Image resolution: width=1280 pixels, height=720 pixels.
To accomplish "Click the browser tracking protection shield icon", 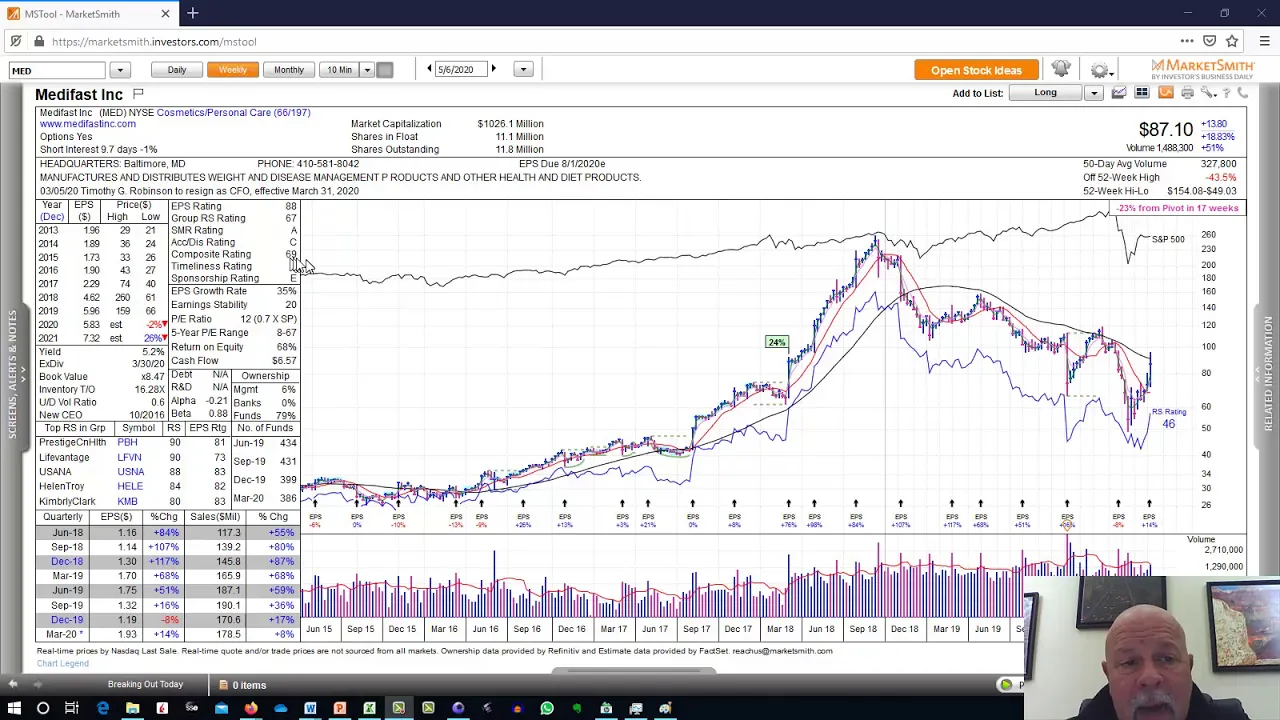I will point(16,42).
